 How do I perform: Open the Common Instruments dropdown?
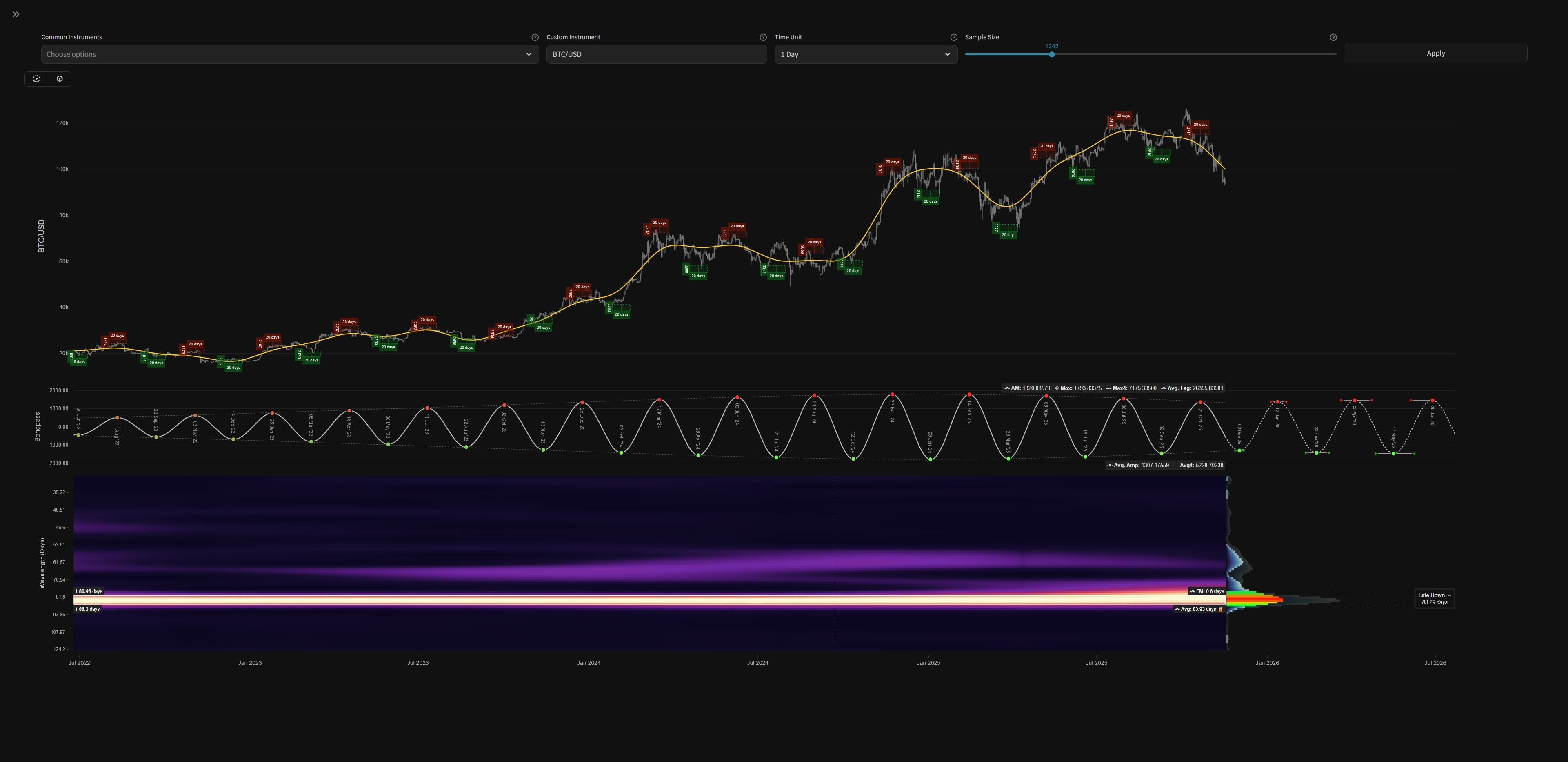(289, 54)
